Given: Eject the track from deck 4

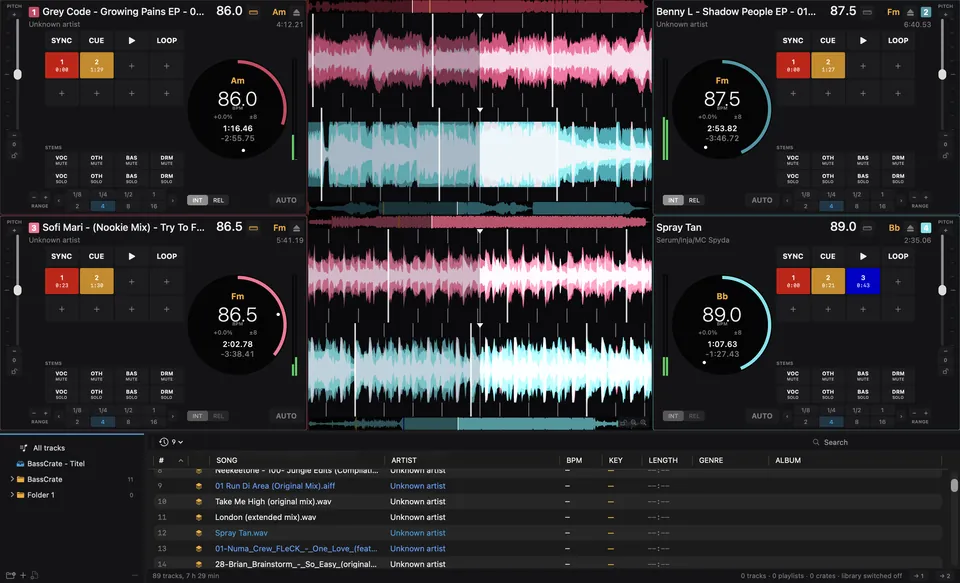Looking at the screenshot, I should tap(910, 228).
